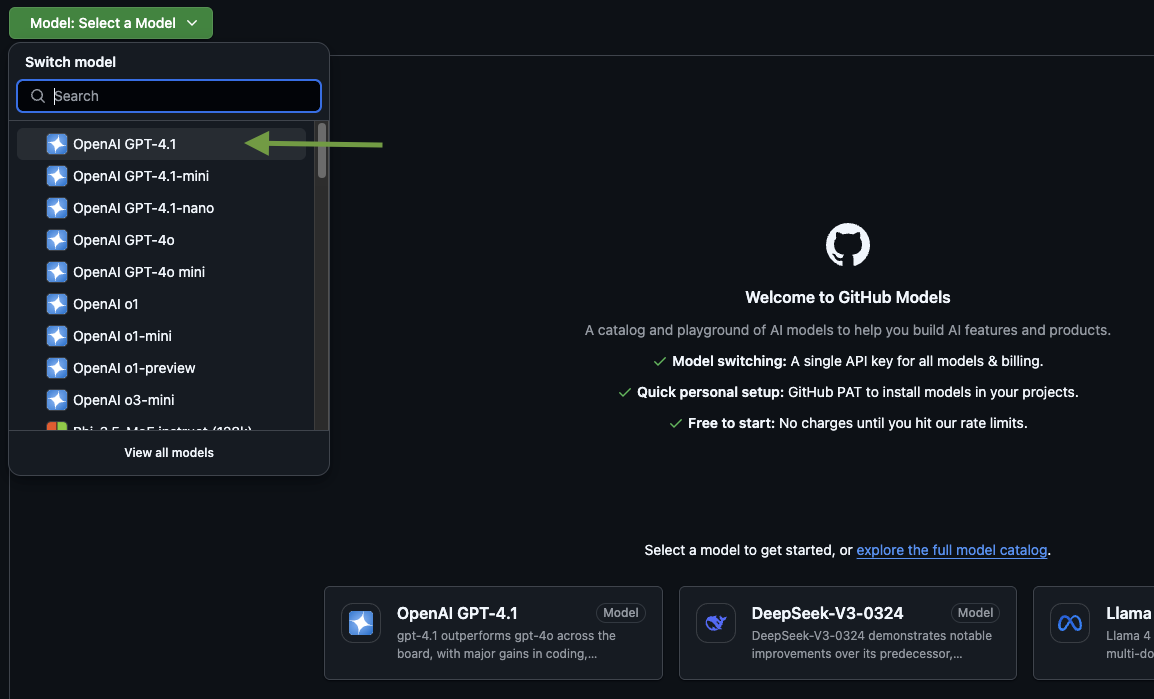The image size is (1154, 699).
Task: Click the GitHub Octocat logo
Action: [848, 245]
